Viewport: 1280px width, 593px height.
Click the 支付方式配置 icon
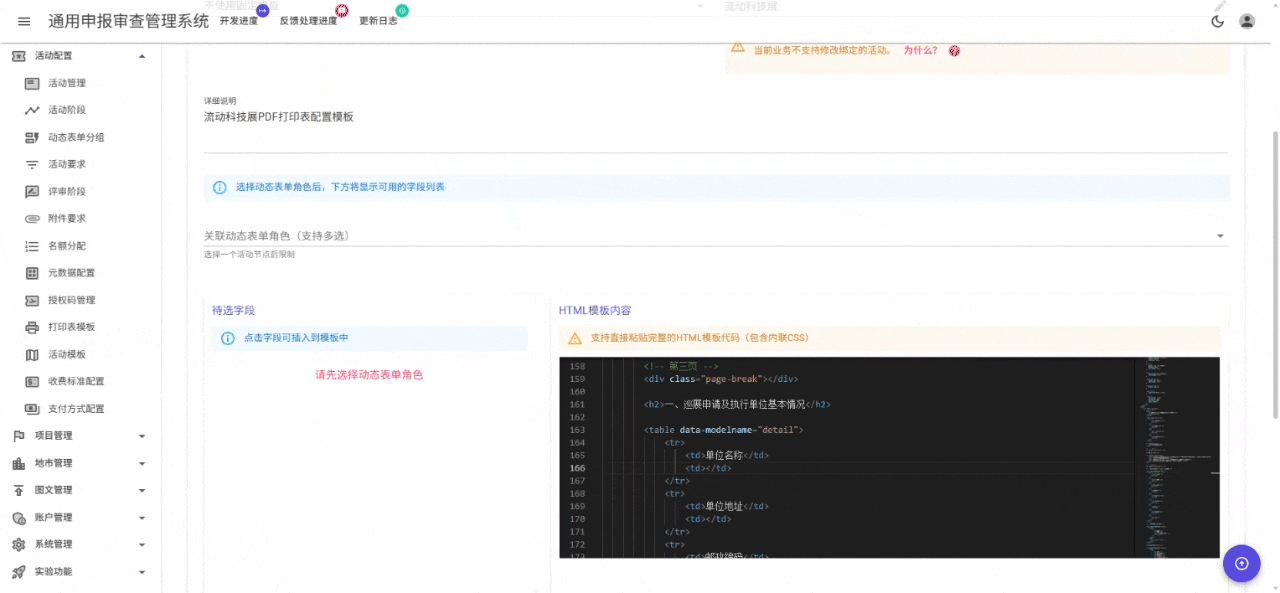(33, 408)
